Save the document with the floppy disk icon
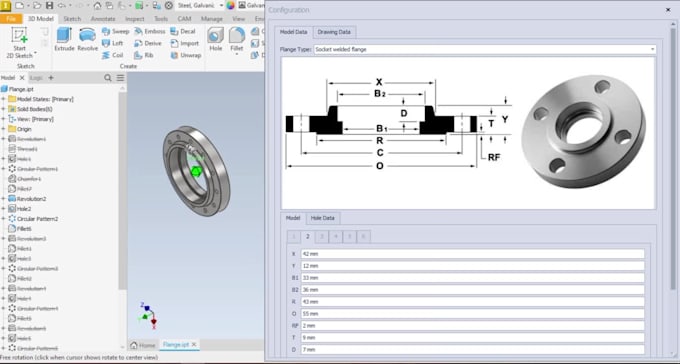The image size is (680, 364). 49,6
